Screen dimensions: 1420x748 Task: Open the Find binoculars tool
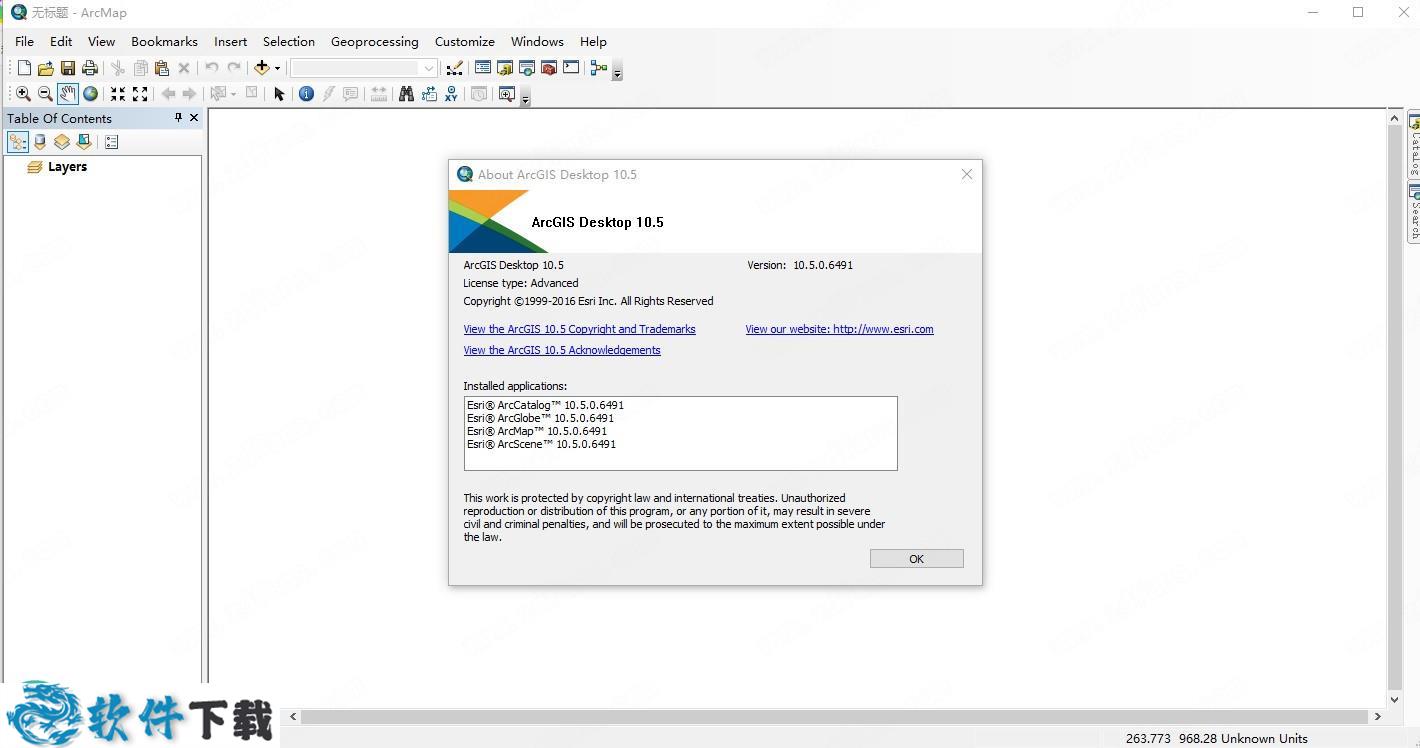point(406,94)
